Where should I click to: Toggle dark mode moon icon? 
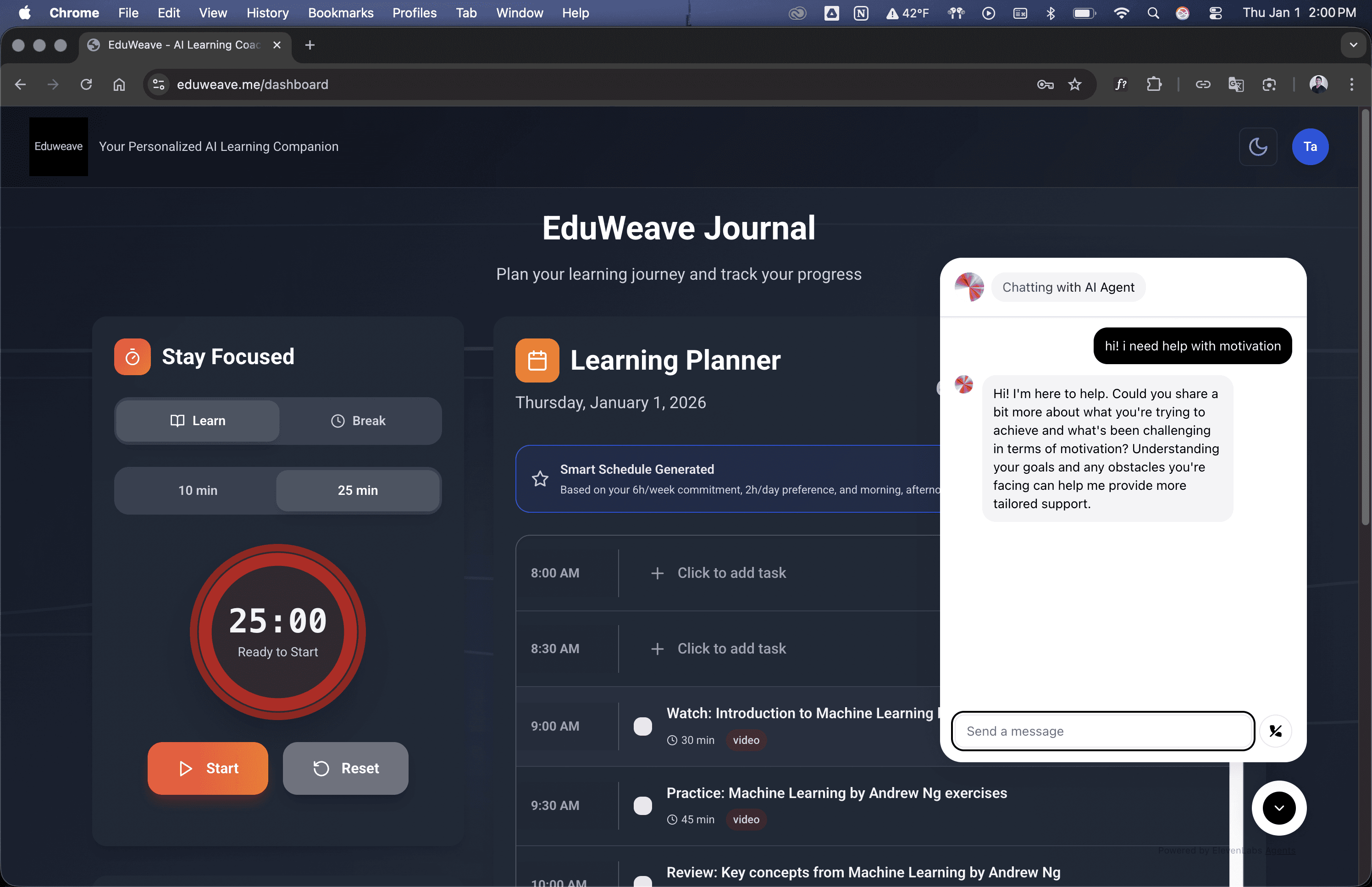pyautogui.click(x=1257, y=147)
